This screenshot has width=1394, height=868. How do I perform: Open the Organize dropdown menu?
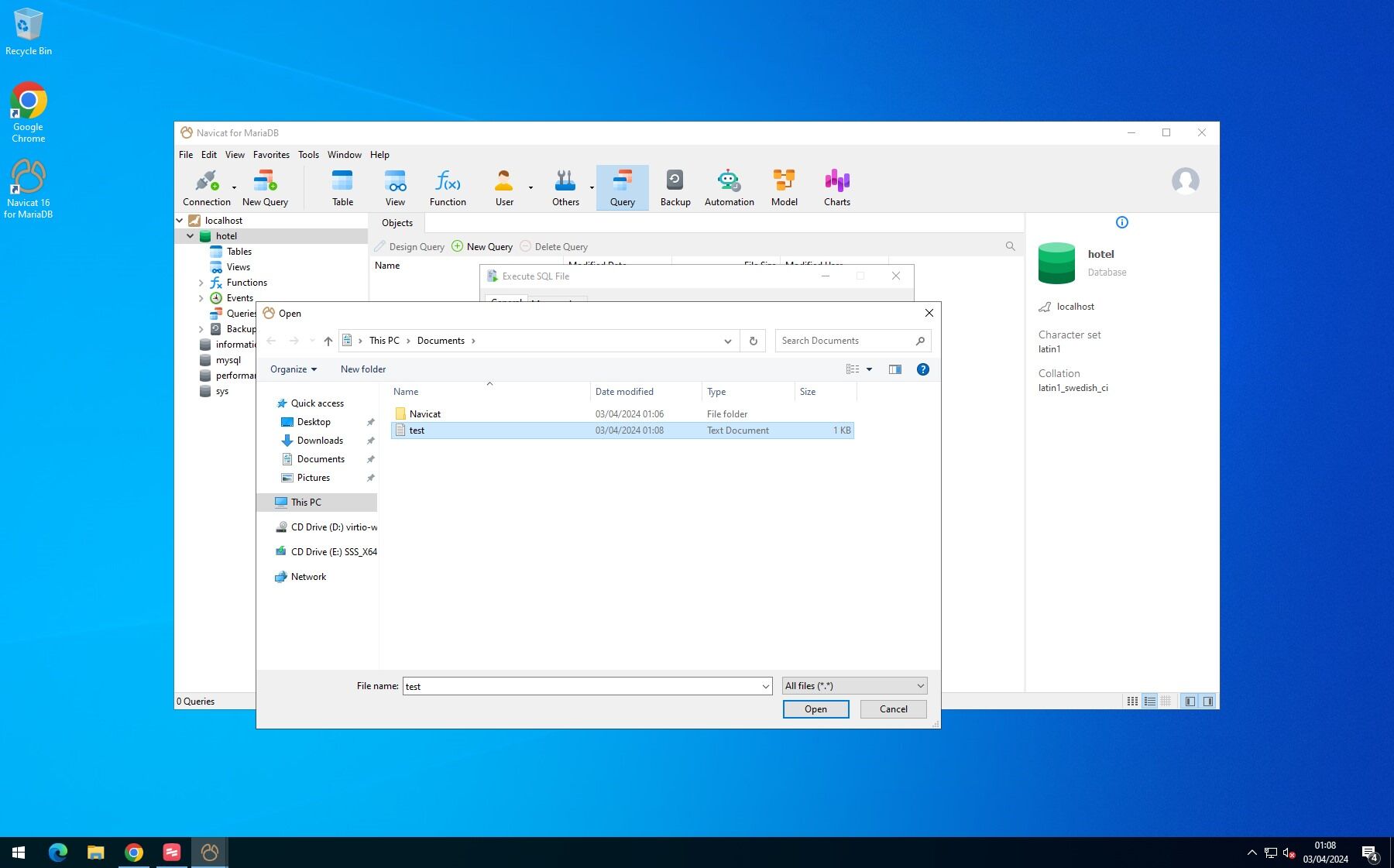coord(293,369)
